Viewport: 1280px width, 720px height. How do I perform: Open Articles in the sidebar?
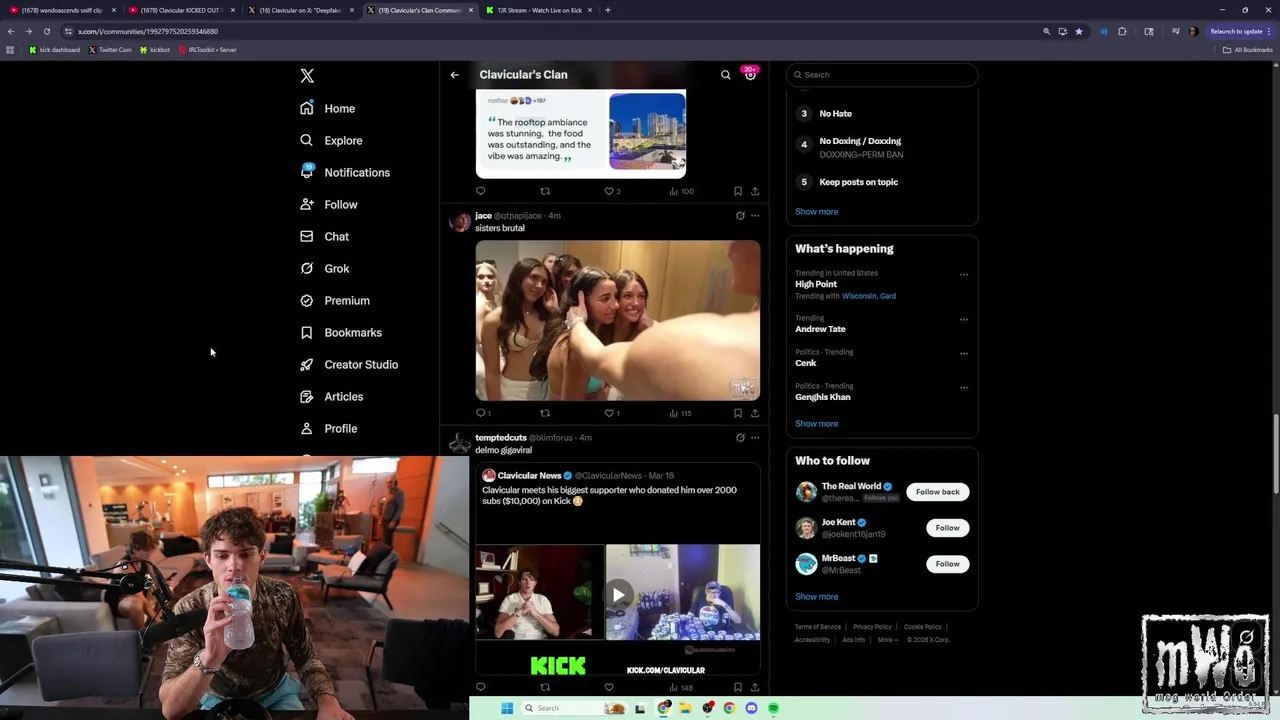pos(332,396)
